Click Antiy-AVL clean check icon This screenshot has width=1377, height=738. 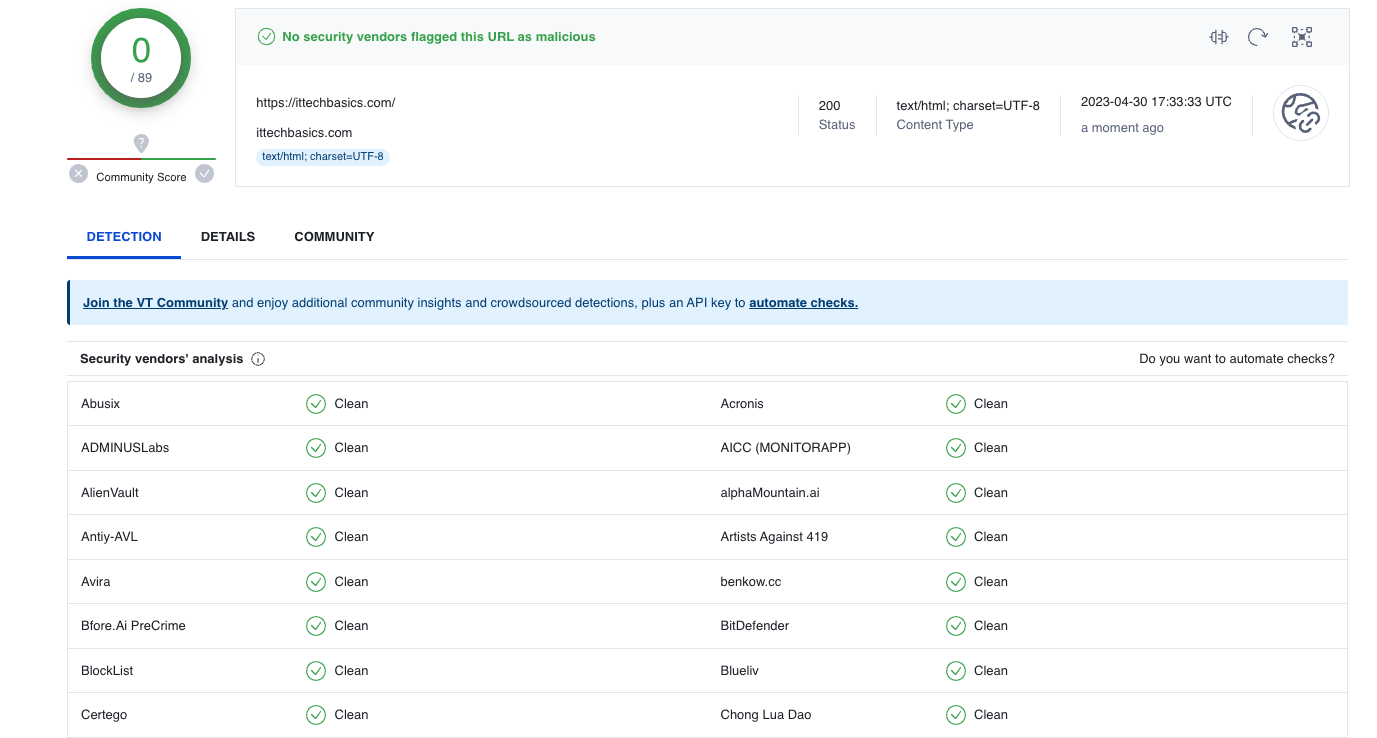pos(316,537)
